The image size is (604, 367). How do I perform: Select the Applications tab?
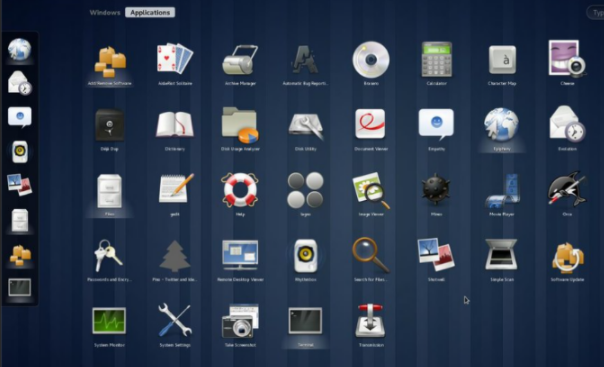pyautogui.click(x=150, y=12)
